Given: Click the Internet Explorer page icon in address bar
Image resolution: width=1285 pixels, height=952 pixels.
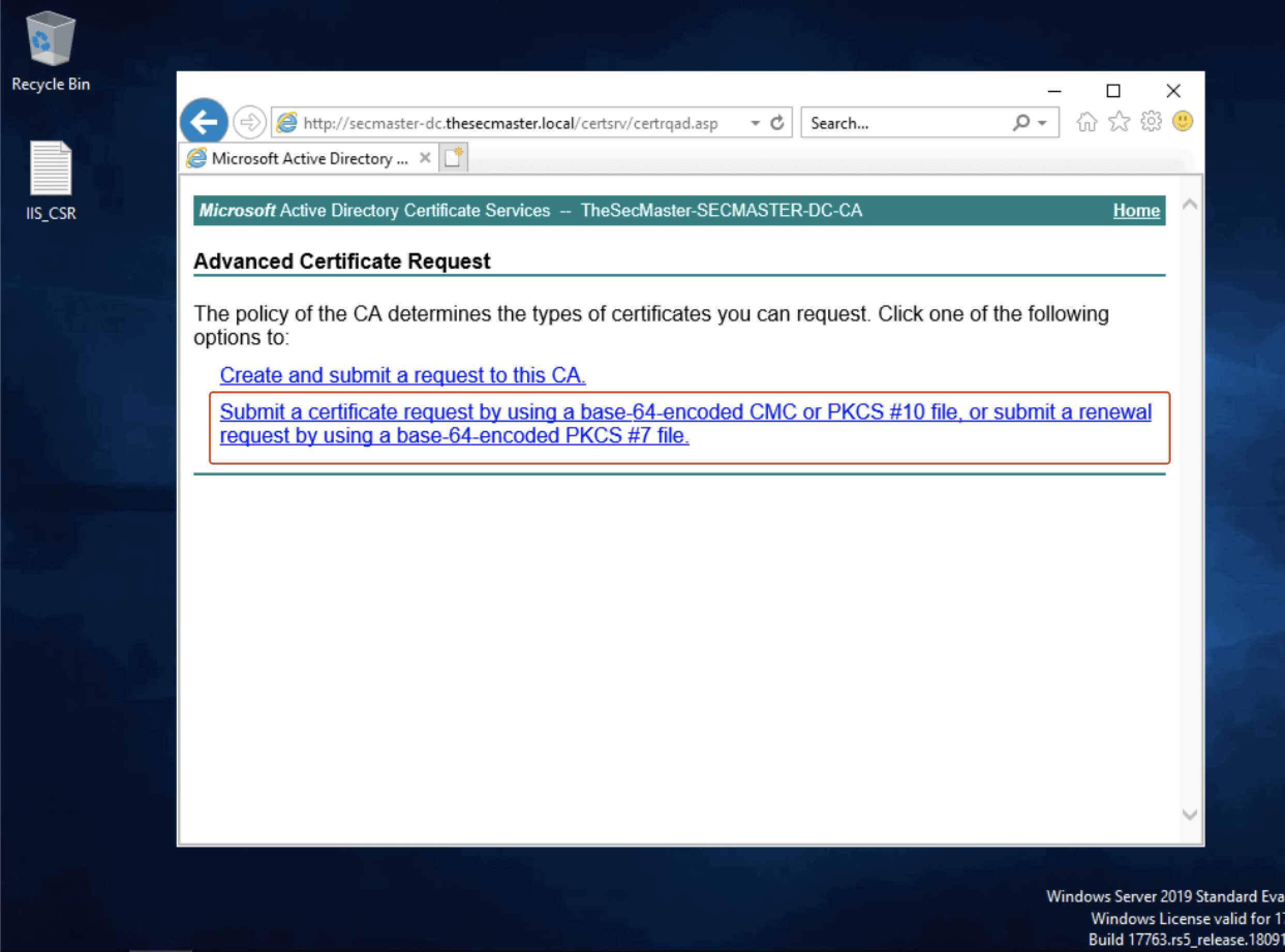Looking at the screenshot, I should [x=287, y=122].
